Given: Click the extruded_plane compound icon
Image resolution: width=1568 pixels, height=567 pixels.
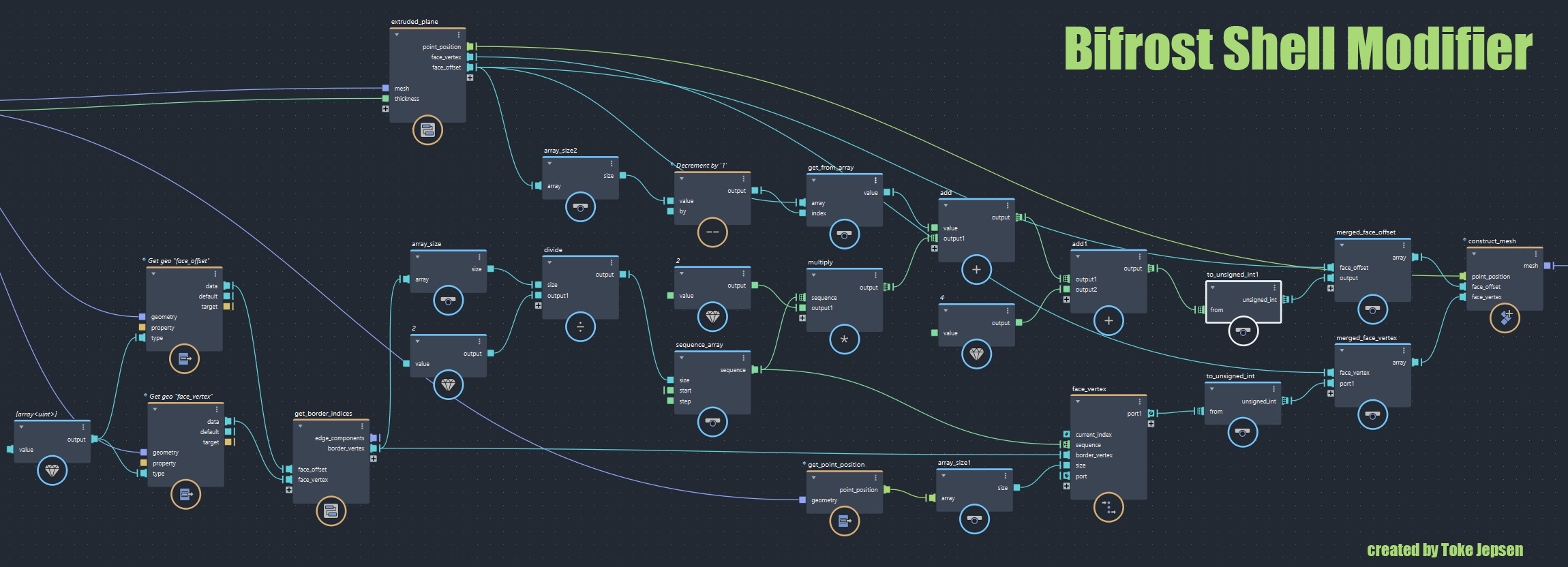Looking at the screenshot, I should point(427,129).
